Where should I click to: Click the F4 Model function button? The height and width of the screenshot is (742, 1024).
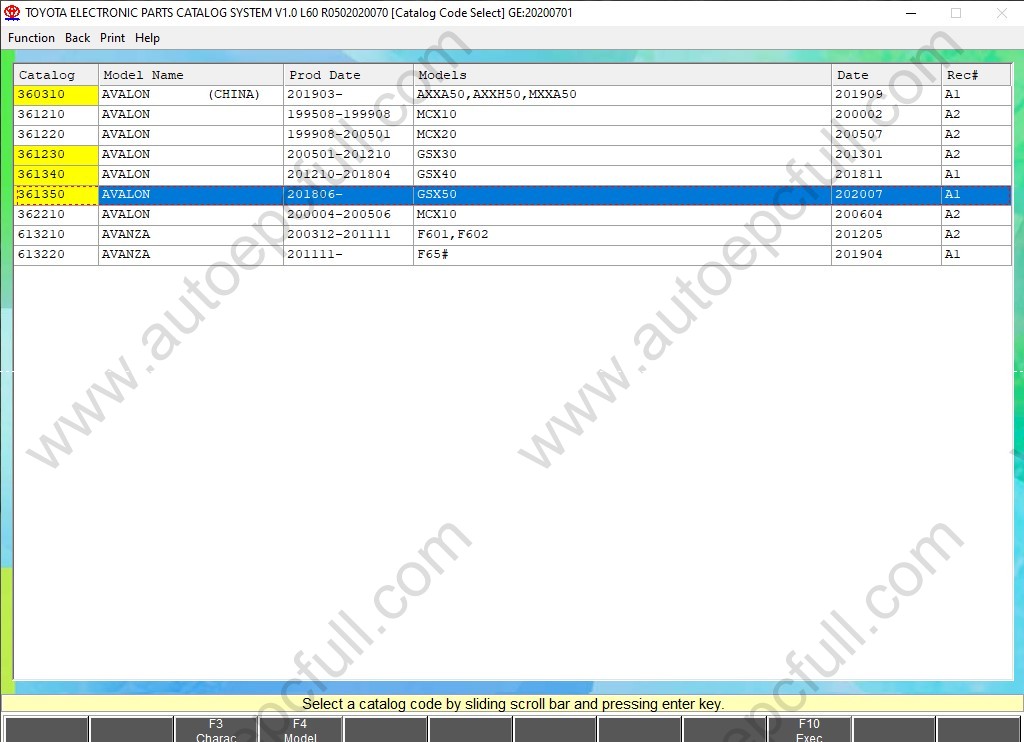pyautogui.click(x=300, y=730)
